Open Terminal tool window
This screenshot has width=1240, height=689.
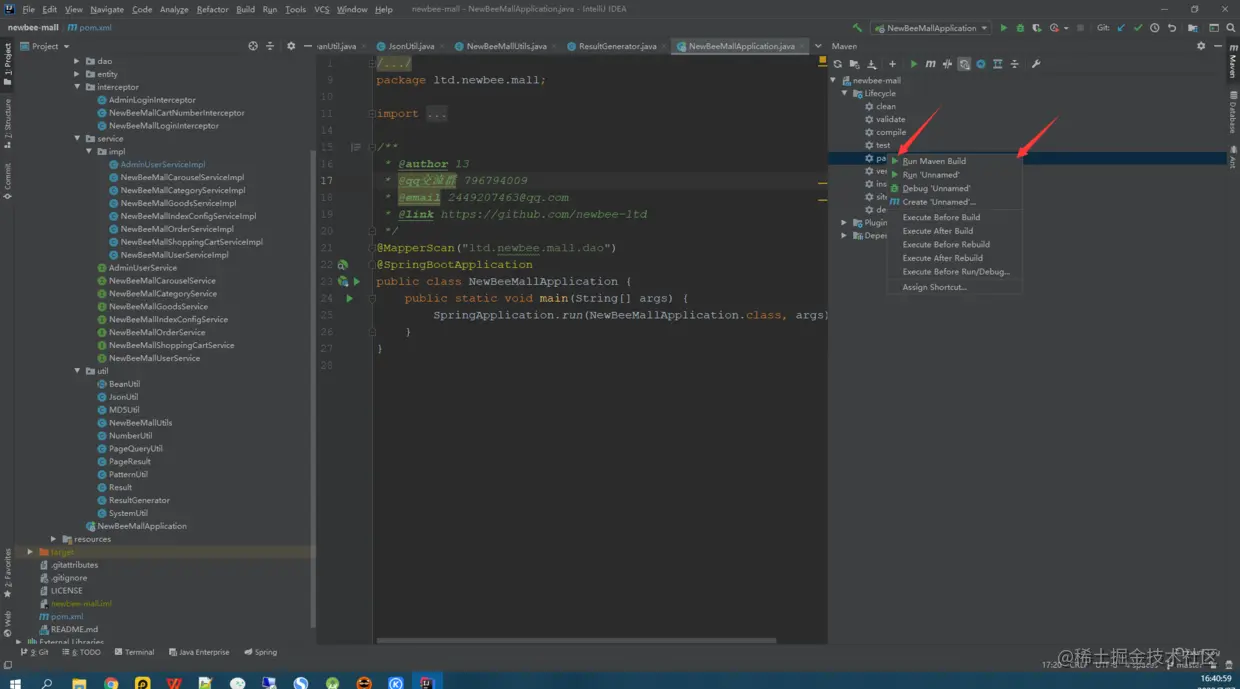(x=134, y=652)
